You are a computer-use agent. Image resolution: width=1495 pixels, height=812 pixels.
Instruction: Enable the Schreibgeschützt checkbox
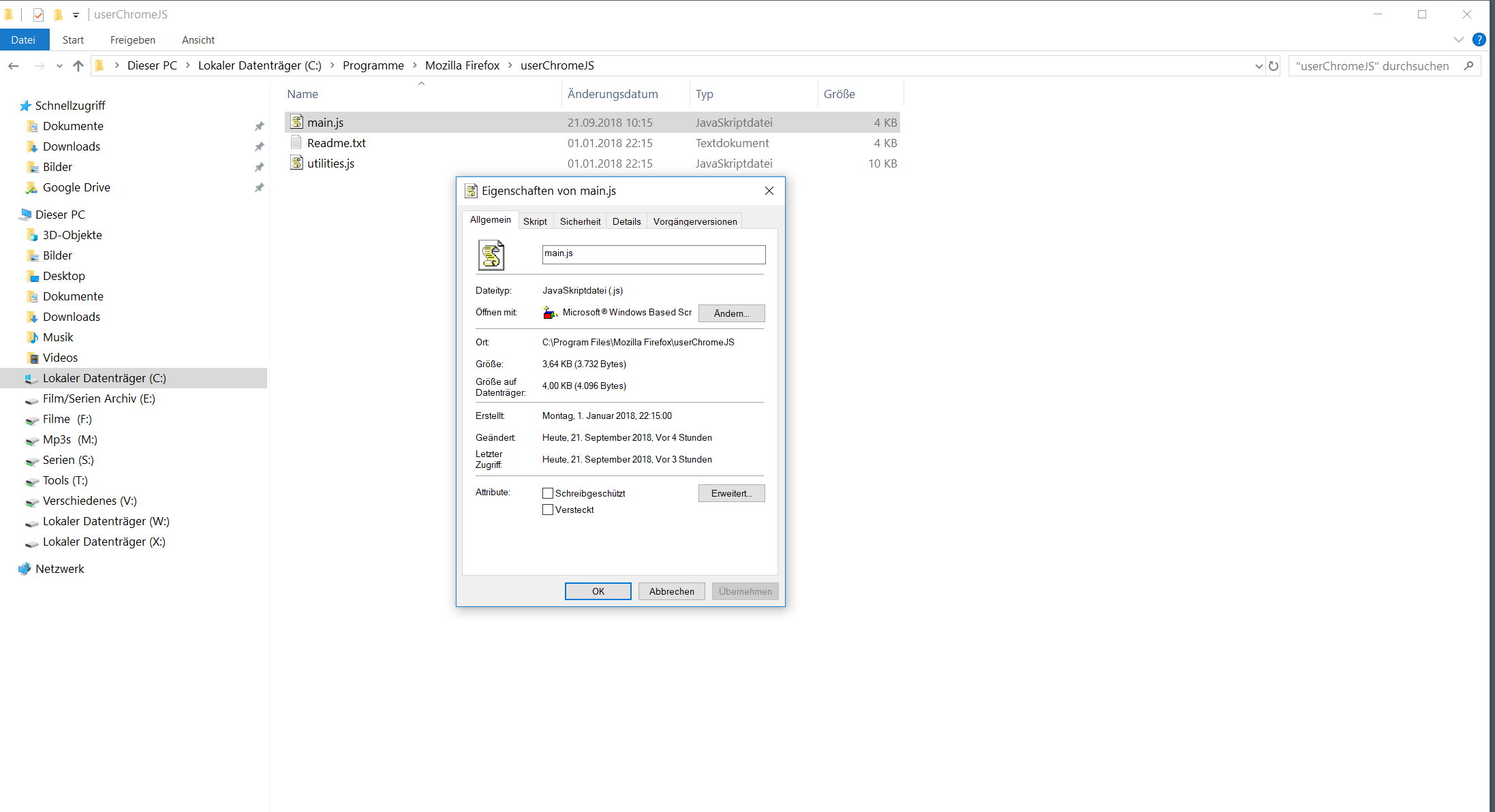tap(548, 493)
